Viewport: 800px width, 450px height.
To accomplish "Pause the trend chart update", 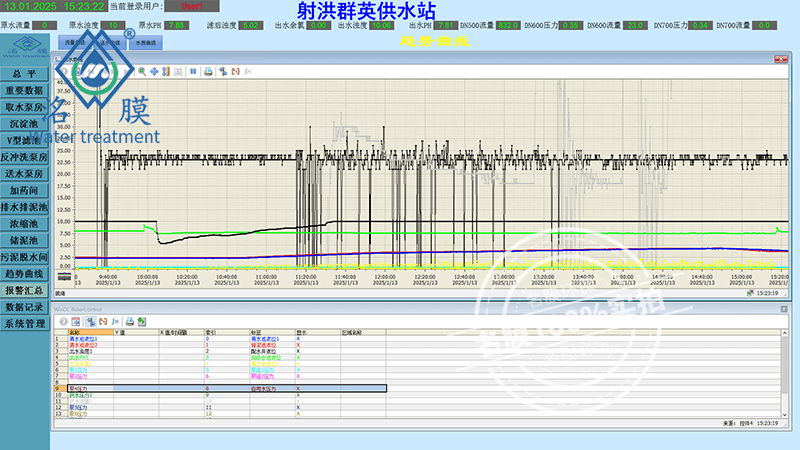I will 193,71.
